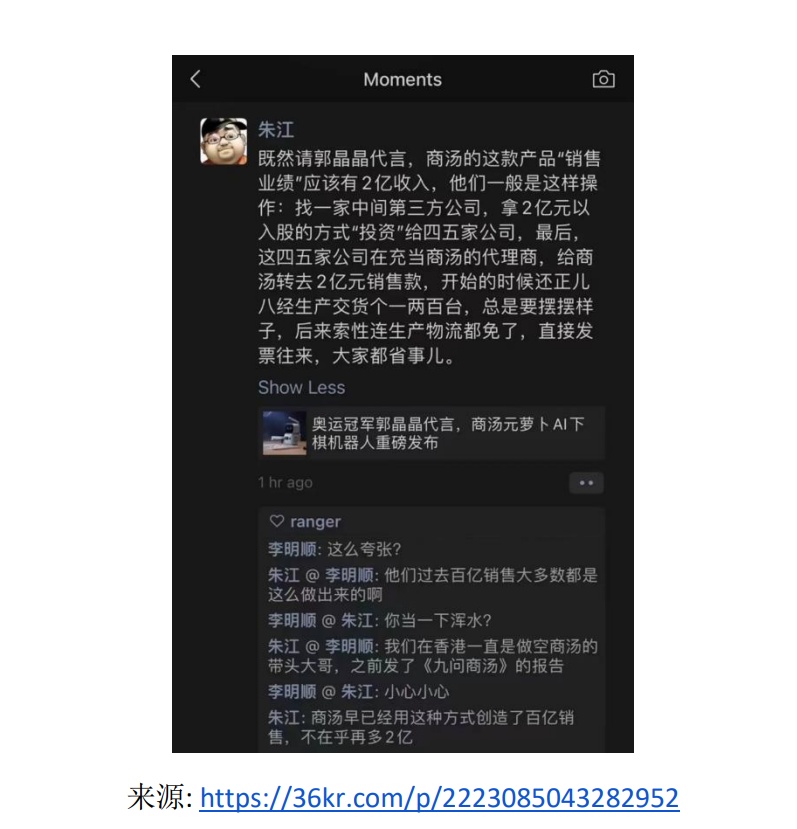Tap the 1 hr ago timestamp
The image size is (797, 829).
pyautogui.click(x=285, y=482)
